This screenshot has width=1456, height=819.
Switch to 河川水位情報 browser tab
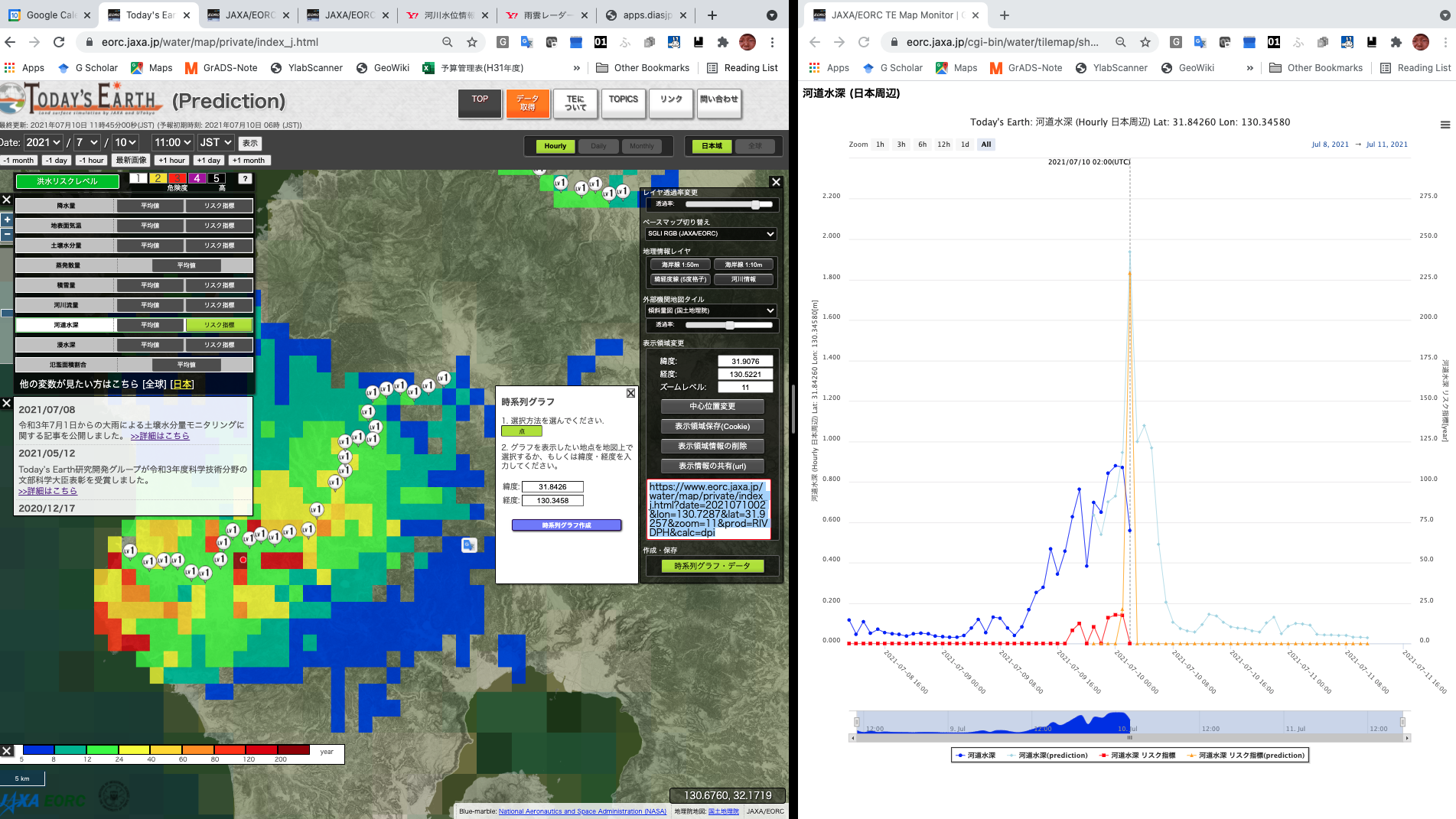tap(448, 15)
